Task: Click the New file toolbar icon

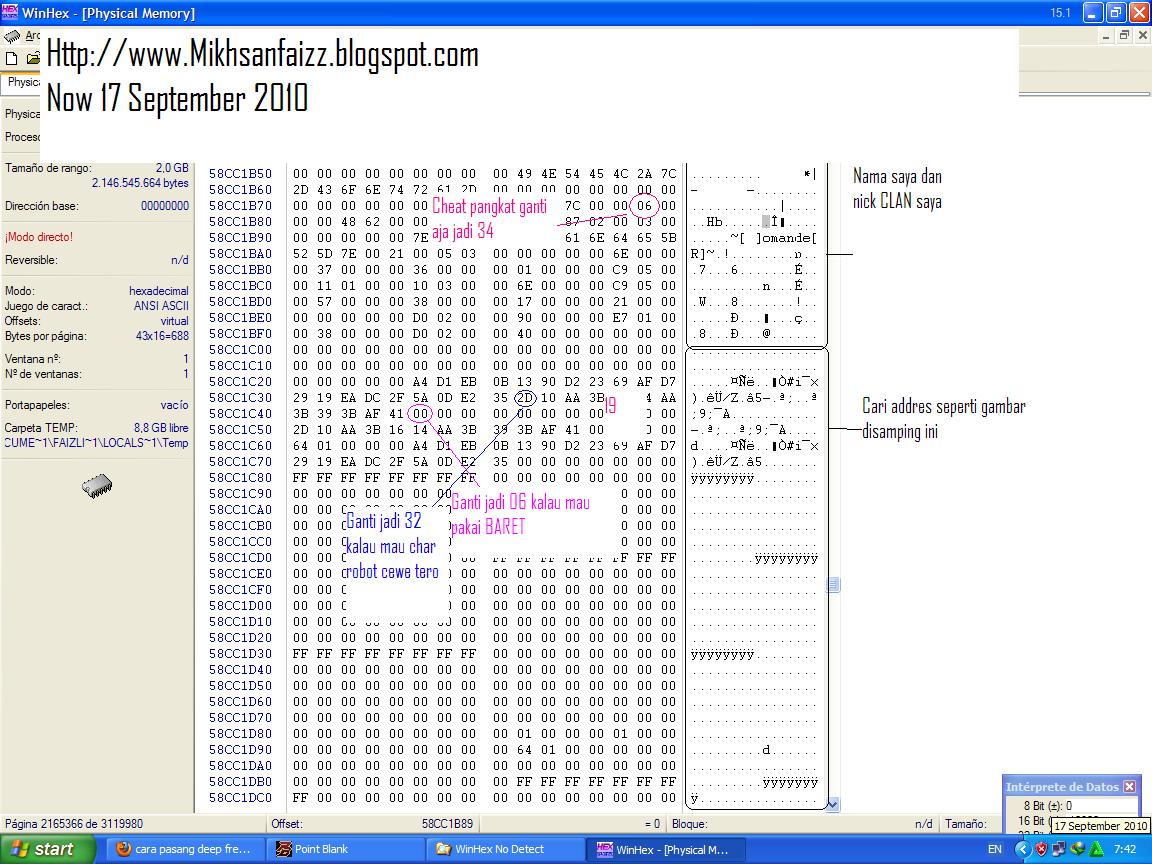Action: (11, 59)
